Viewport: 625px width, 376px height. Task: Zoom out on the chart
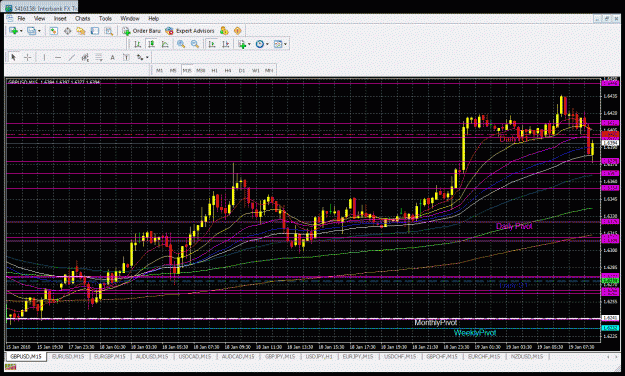click(x=195, y=44)
